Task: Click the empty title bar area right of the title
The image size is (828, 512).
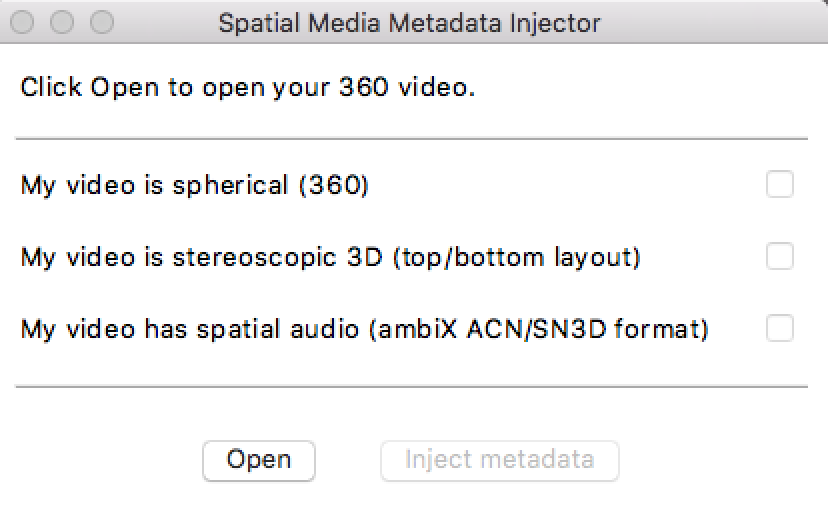Action: click(713, 22)
